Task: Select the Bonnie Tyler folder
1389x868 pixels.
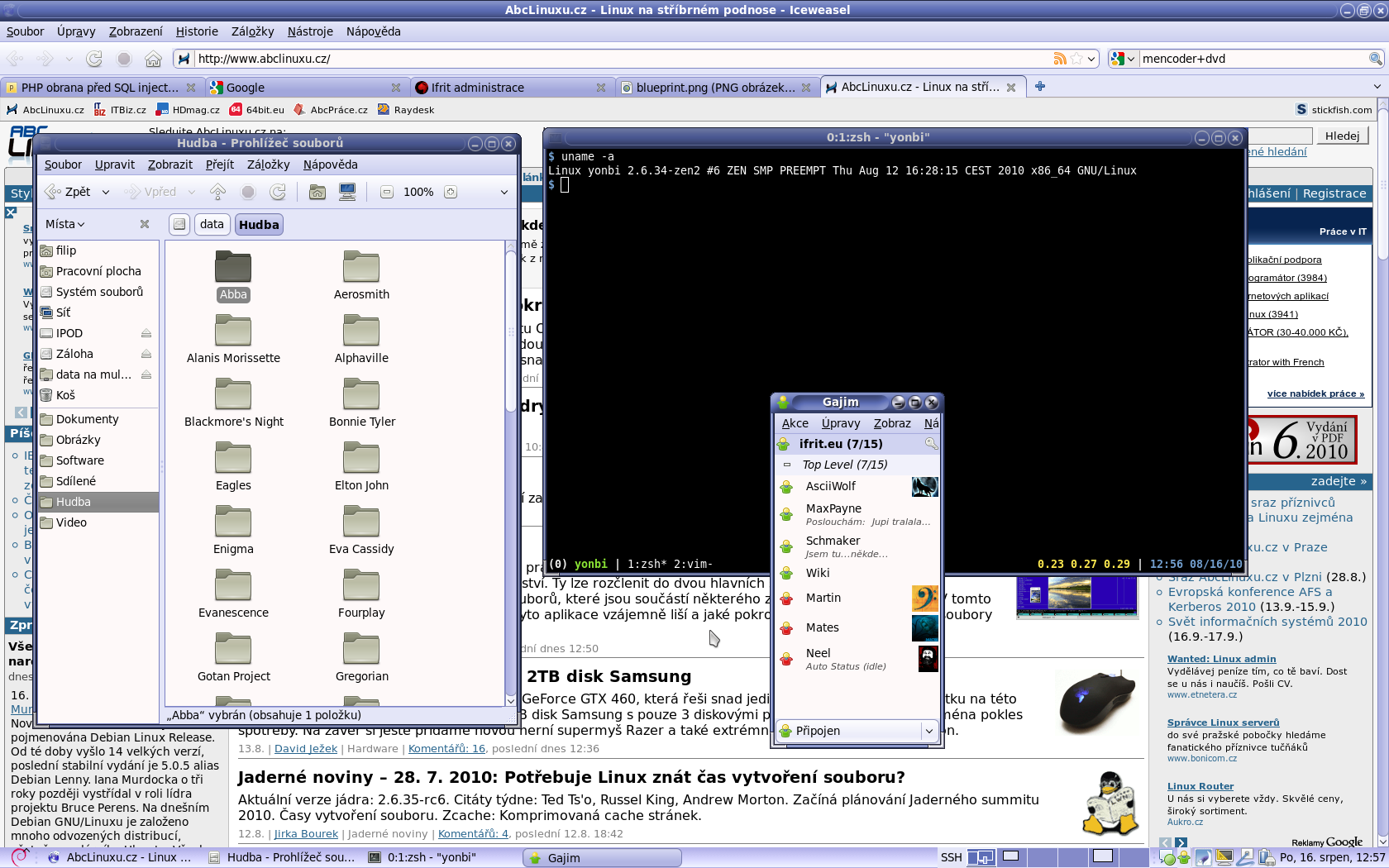Action: [x=361, y=403]
